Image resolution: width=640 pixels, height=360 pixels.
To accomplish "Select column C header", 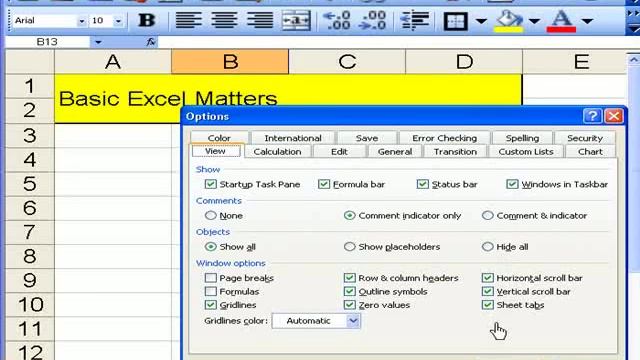I will (x=347, y=62).
